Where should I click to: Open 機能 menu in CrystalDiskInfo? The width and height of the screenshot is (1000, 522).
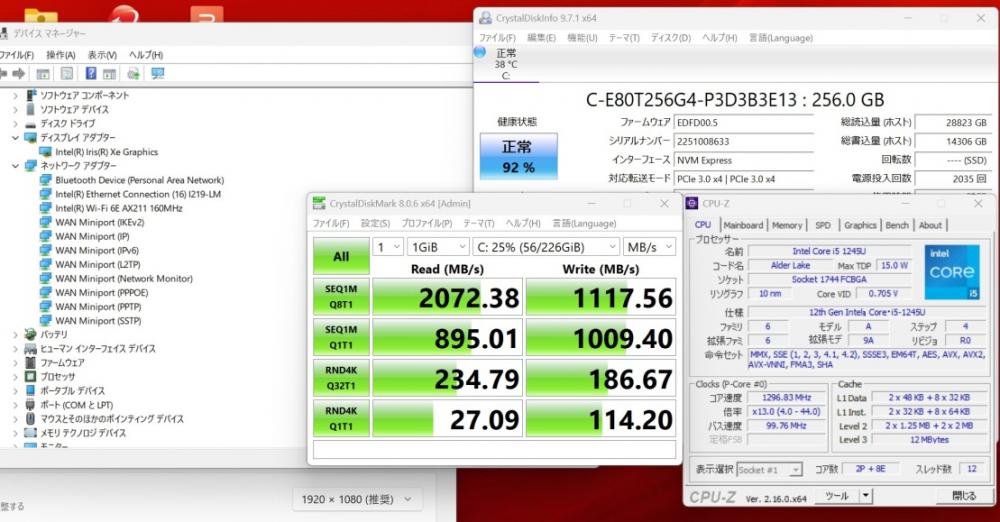[582, 38]
